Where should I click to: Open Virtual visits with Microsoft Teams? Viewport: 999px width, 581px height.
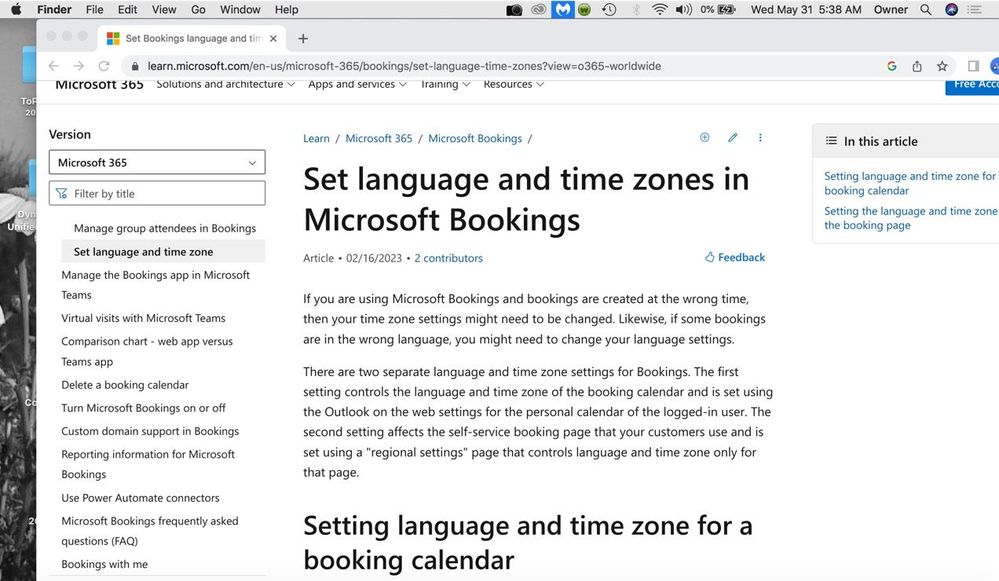pos(143,318)
